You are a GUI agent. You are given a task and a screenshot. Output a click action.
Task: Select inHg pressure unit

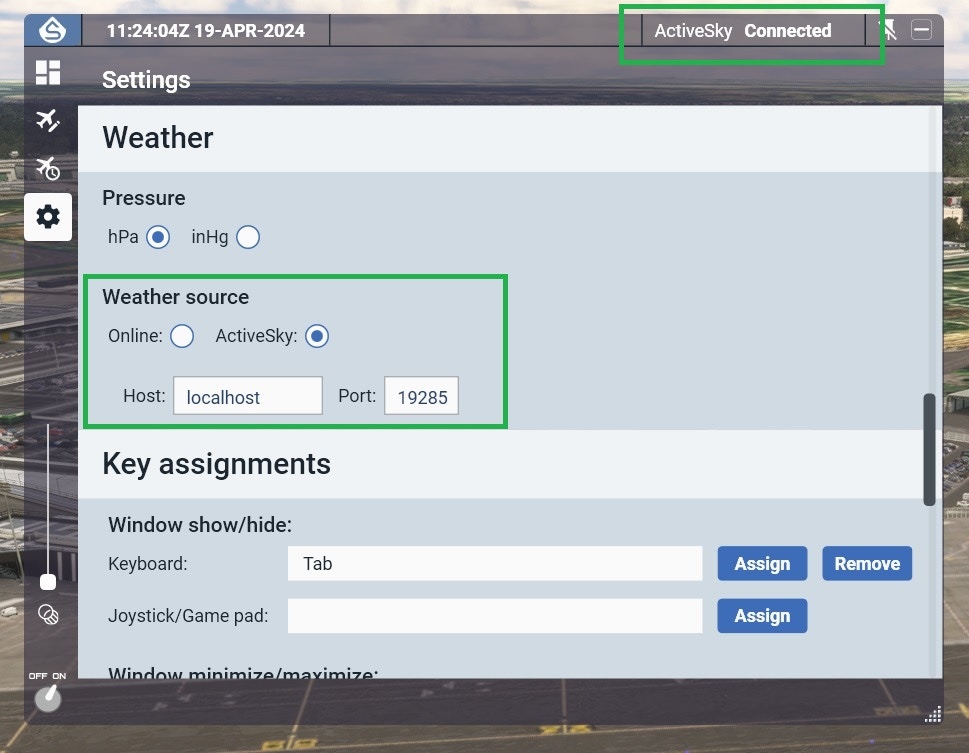(x=248, y=237)
